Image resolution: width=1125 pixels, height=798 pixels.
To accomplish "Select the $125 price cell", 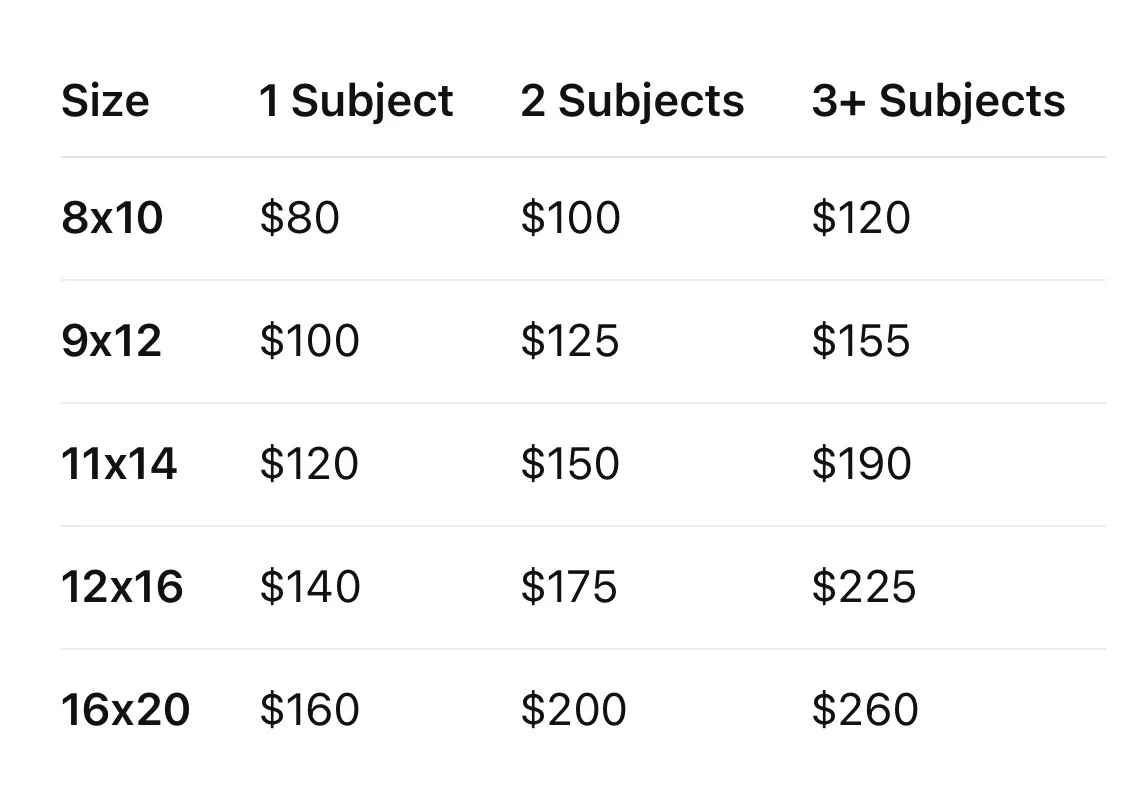I will click(x=570, y=340).
